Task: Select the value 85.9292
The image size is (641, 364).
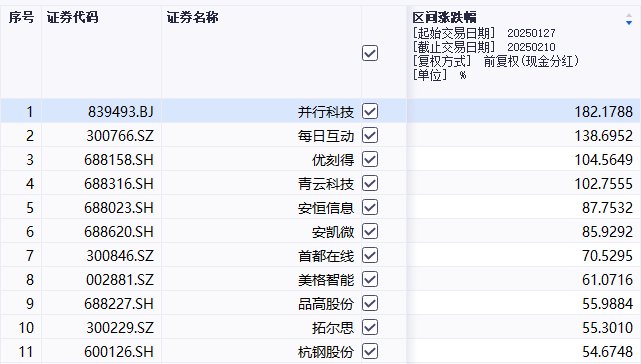Action: click(607, 232)
